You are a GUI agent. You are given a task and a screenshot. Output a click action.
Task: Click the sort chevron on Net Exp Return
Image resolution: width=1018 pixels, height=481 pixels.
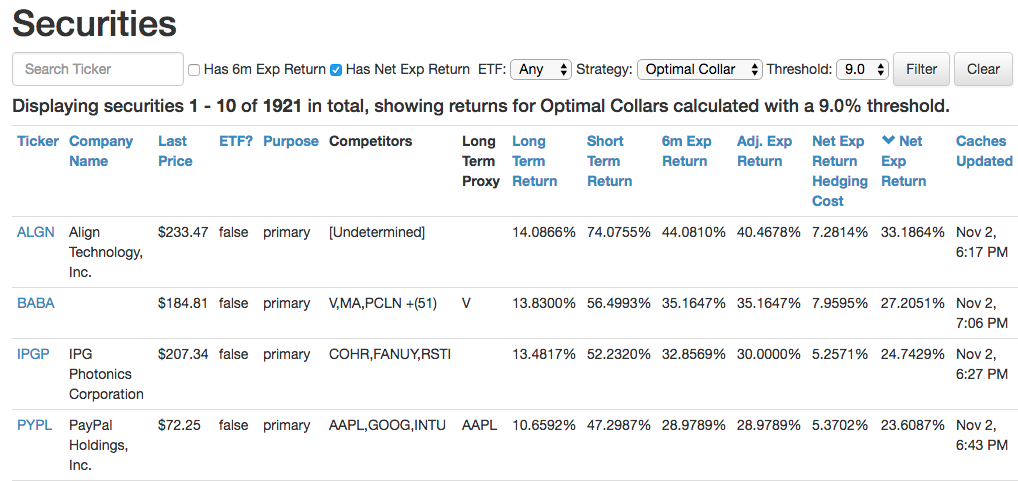(x=888, y=141)
